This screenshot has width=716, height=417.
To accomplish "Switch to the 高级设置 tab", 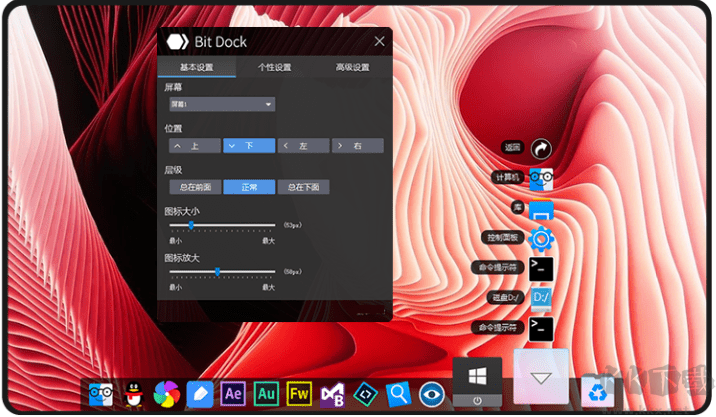I will tap(352, 68).
